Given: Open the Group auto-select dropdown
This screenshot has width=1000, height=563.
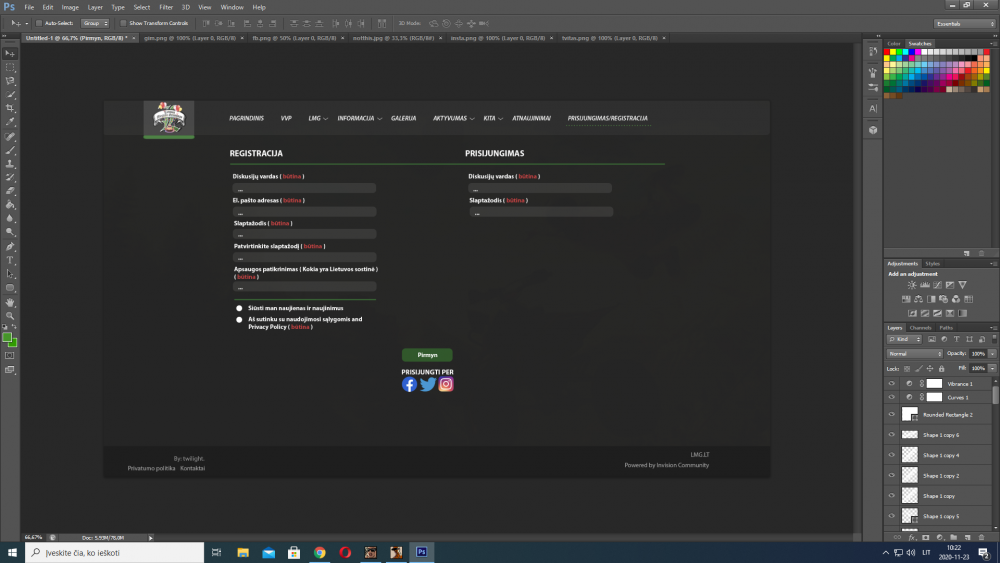Looking at the screenshot, I should [95, 22].
